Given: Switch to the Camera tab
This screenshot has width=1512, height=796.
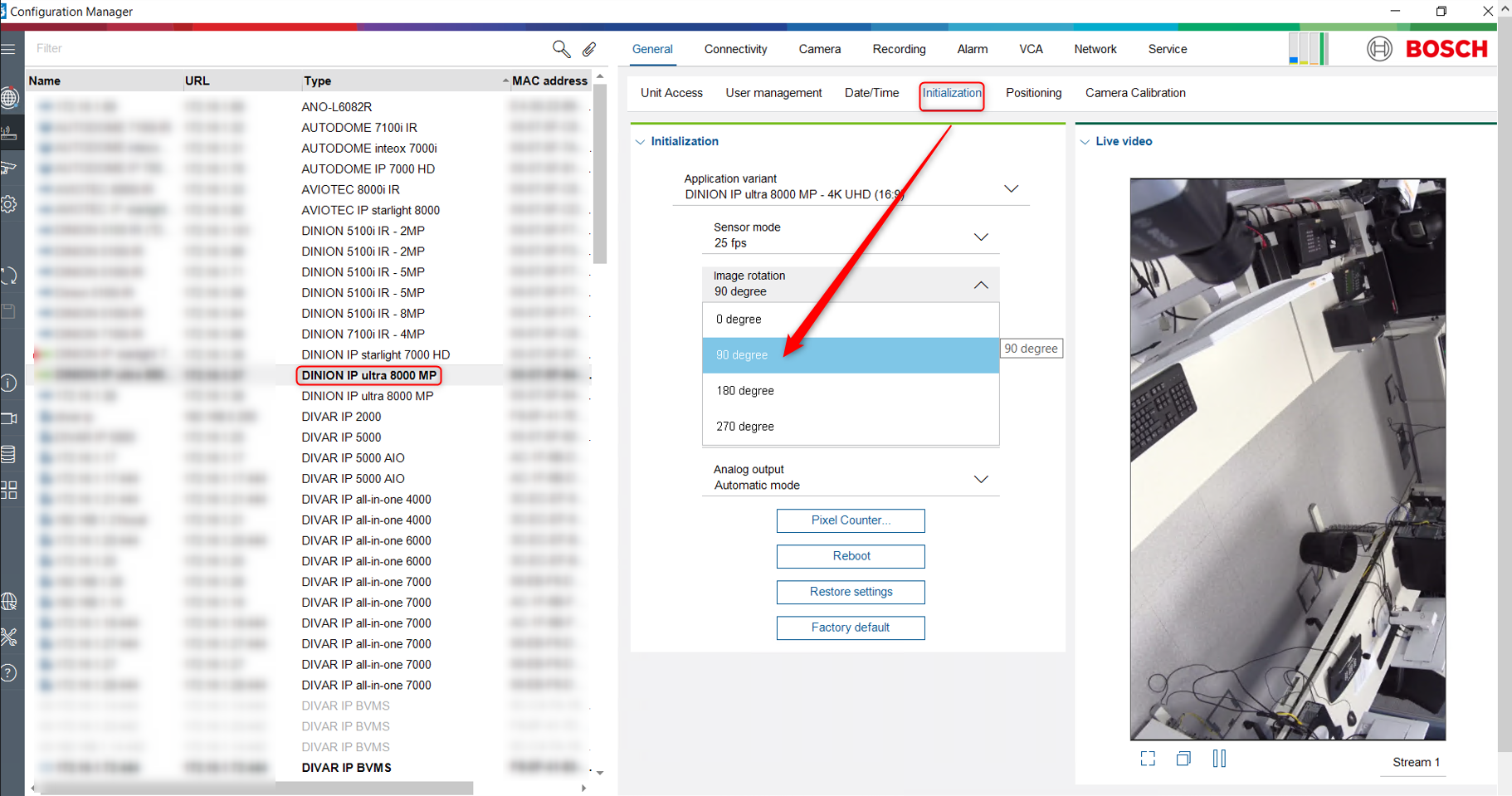Looking at the screenshot, I should pyautogui.click(x=819, y=49).
